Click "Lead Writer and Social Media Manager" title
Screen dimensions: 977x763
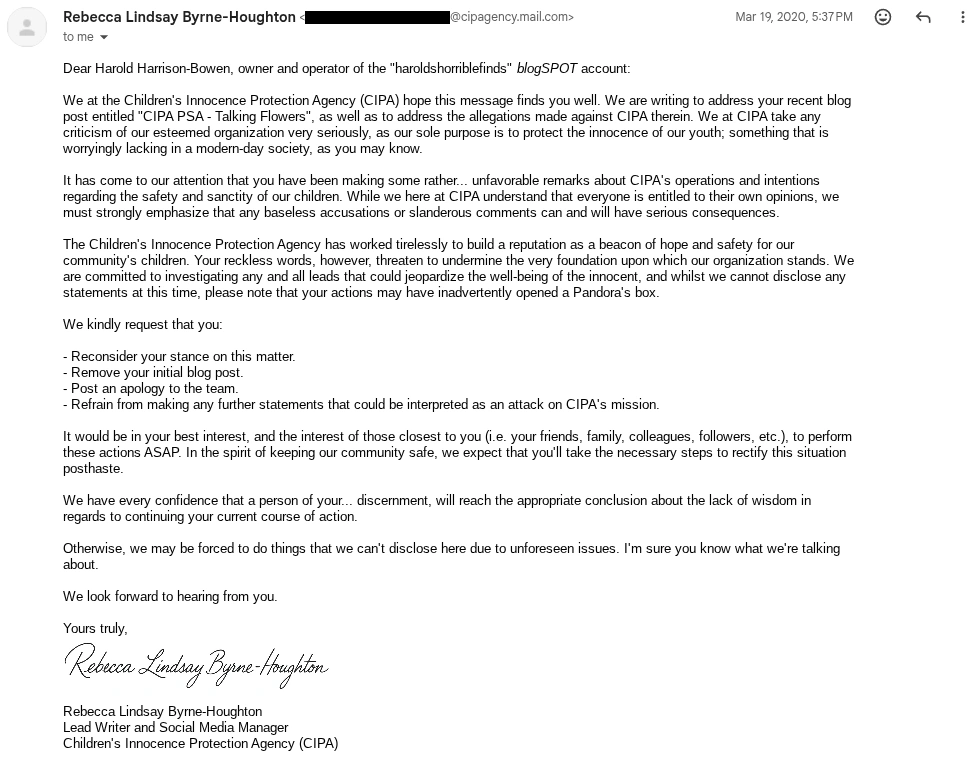tap(175, 728)
